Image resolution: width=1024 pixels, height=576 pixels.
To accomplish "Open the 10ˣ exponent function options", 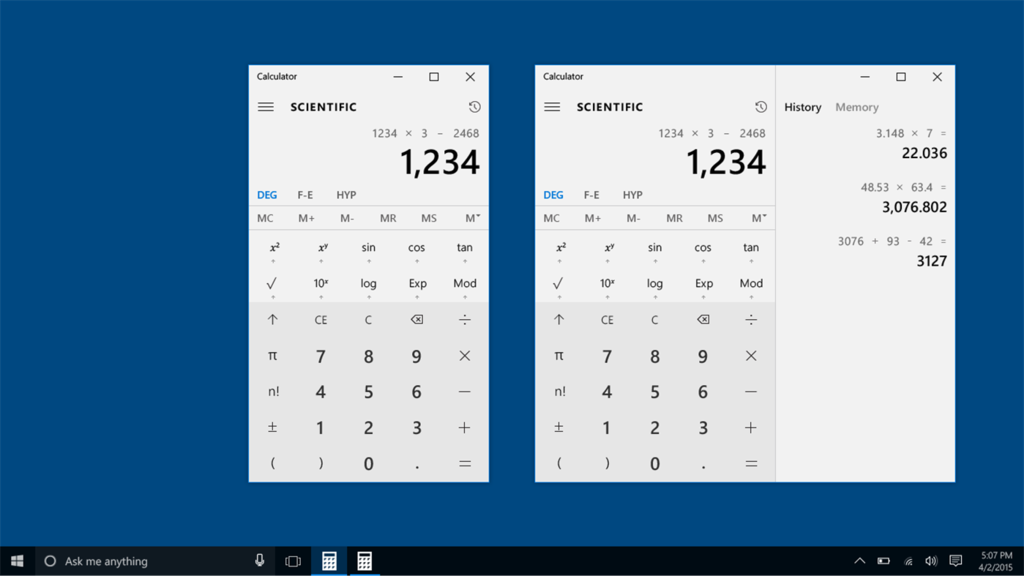I will pos(320,283).
